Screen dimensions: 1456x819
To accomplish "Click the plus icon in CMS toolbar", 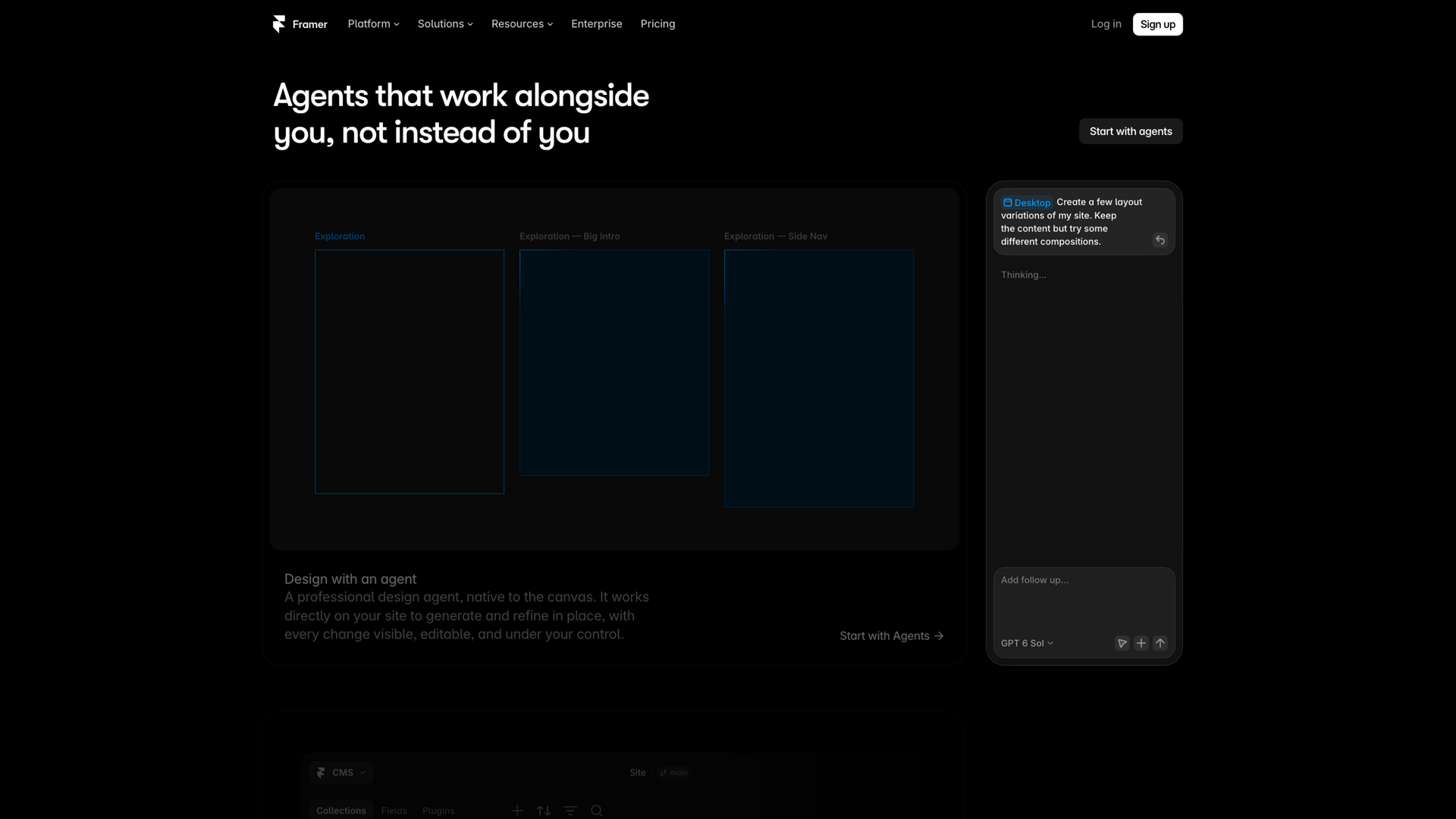I will tap(517, 811).
